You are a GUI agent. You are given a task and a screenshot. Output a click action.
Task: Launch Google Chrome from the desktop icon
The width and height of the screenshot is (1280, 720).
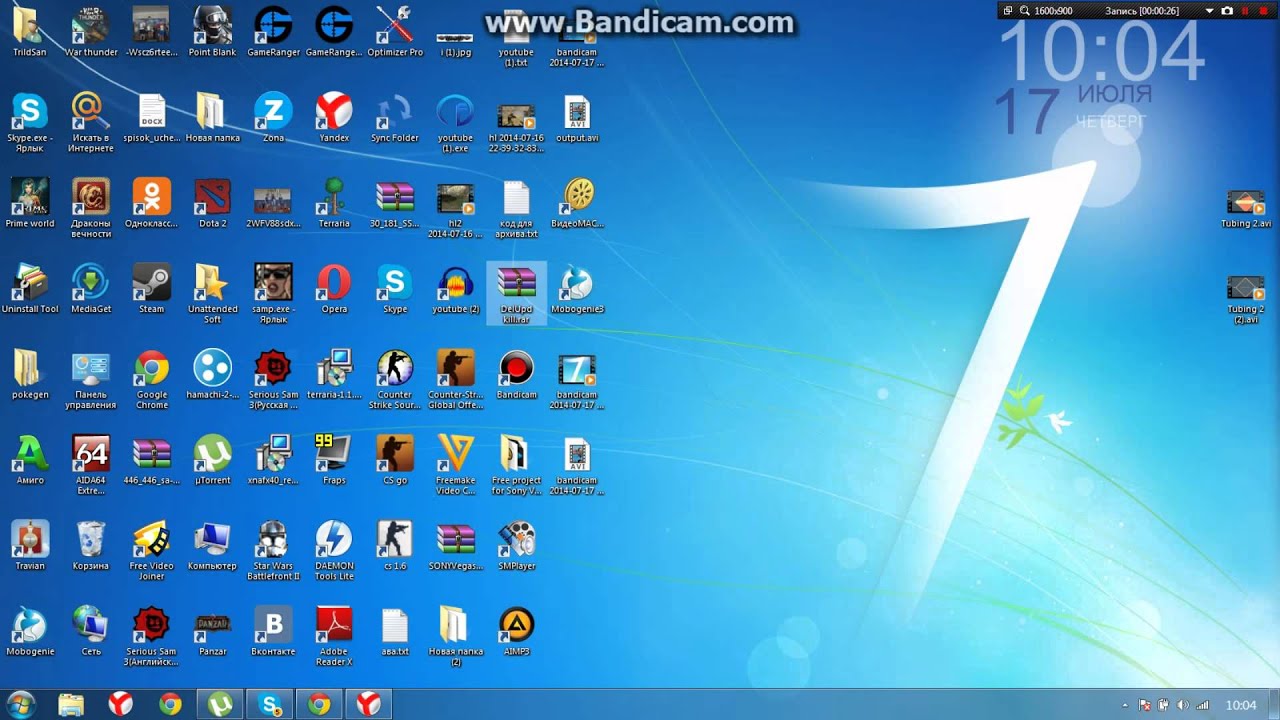(152, 380)
